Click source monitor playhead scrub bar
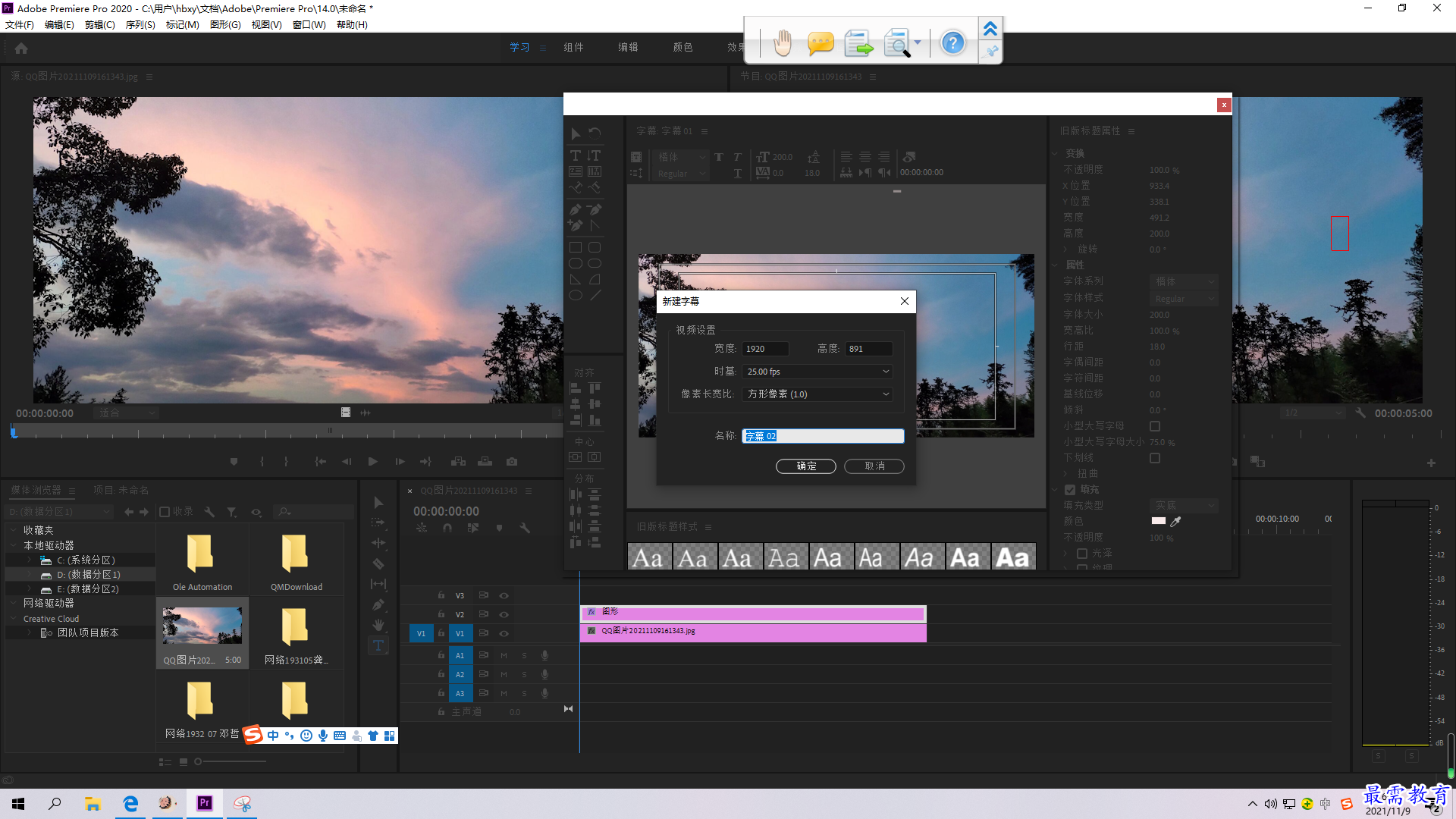Image resolution: width=1456 pixels, height=819 pixels. 286,432
